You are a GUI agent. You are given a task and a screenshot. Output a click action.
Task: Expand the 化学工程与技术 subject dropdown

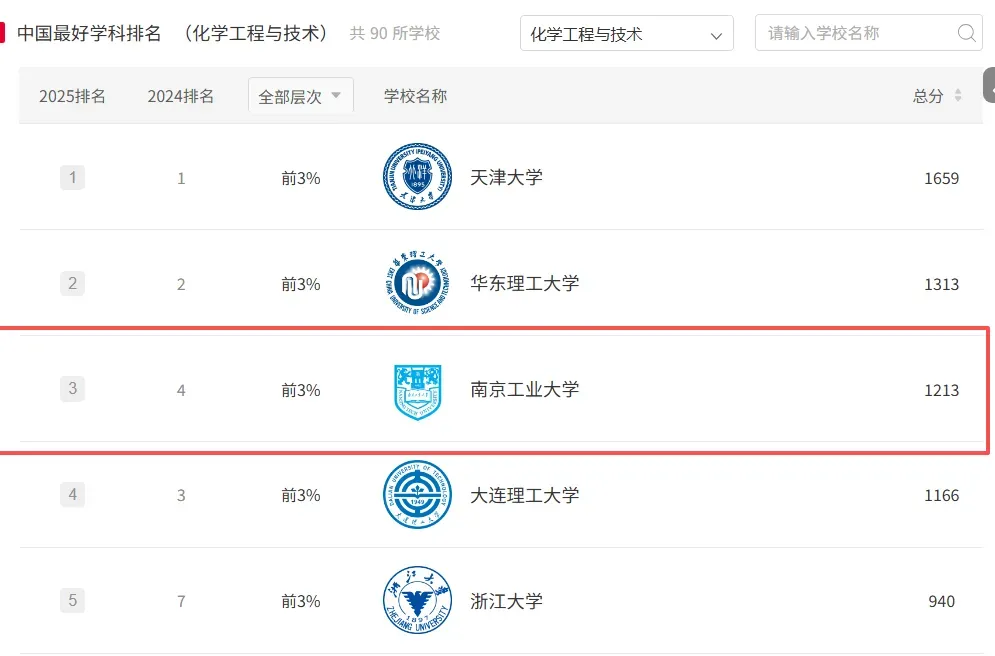[627, 33]
